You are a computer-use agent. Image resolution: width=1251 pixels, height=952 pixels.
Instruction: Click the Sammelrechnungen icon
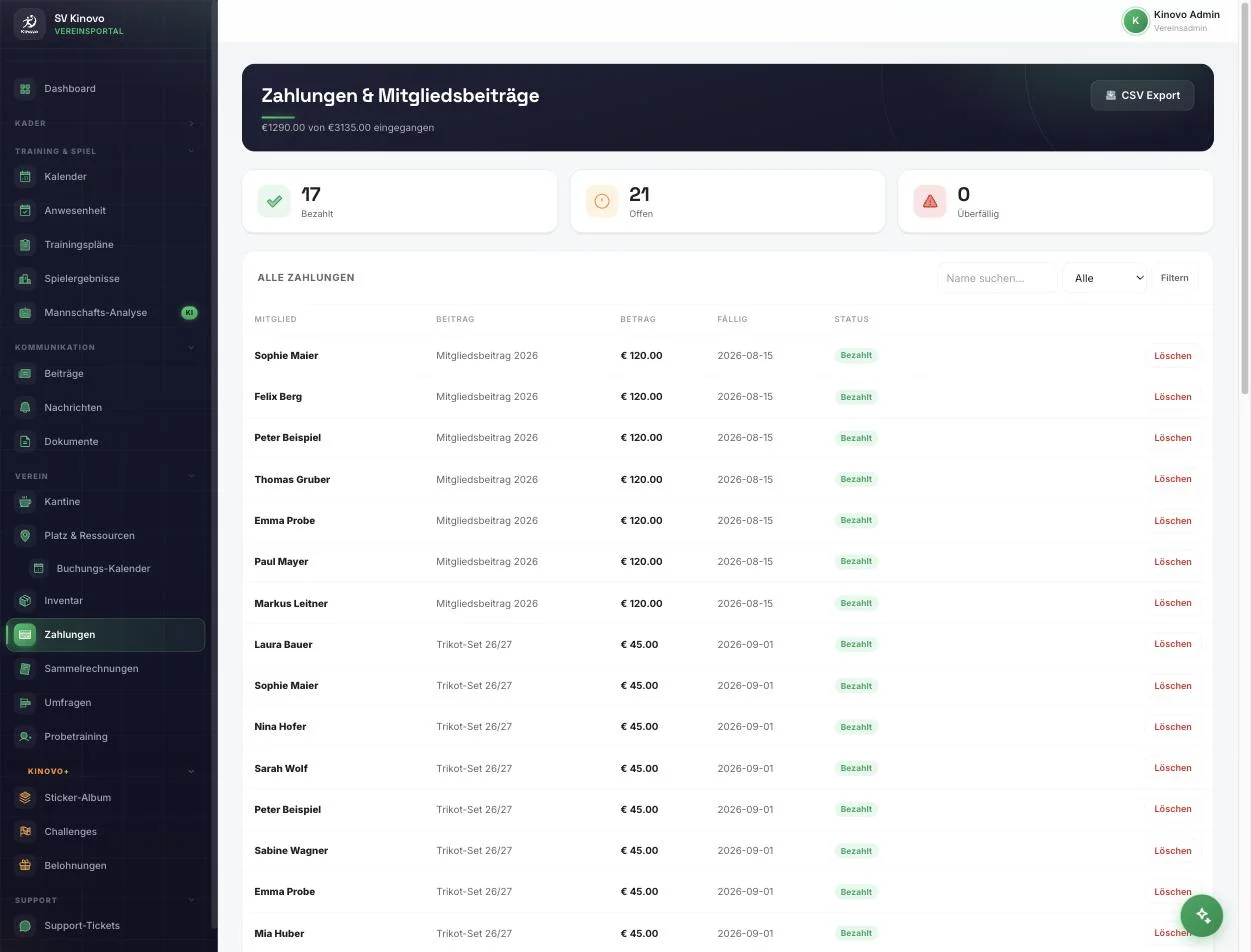(x=25, y=669)
